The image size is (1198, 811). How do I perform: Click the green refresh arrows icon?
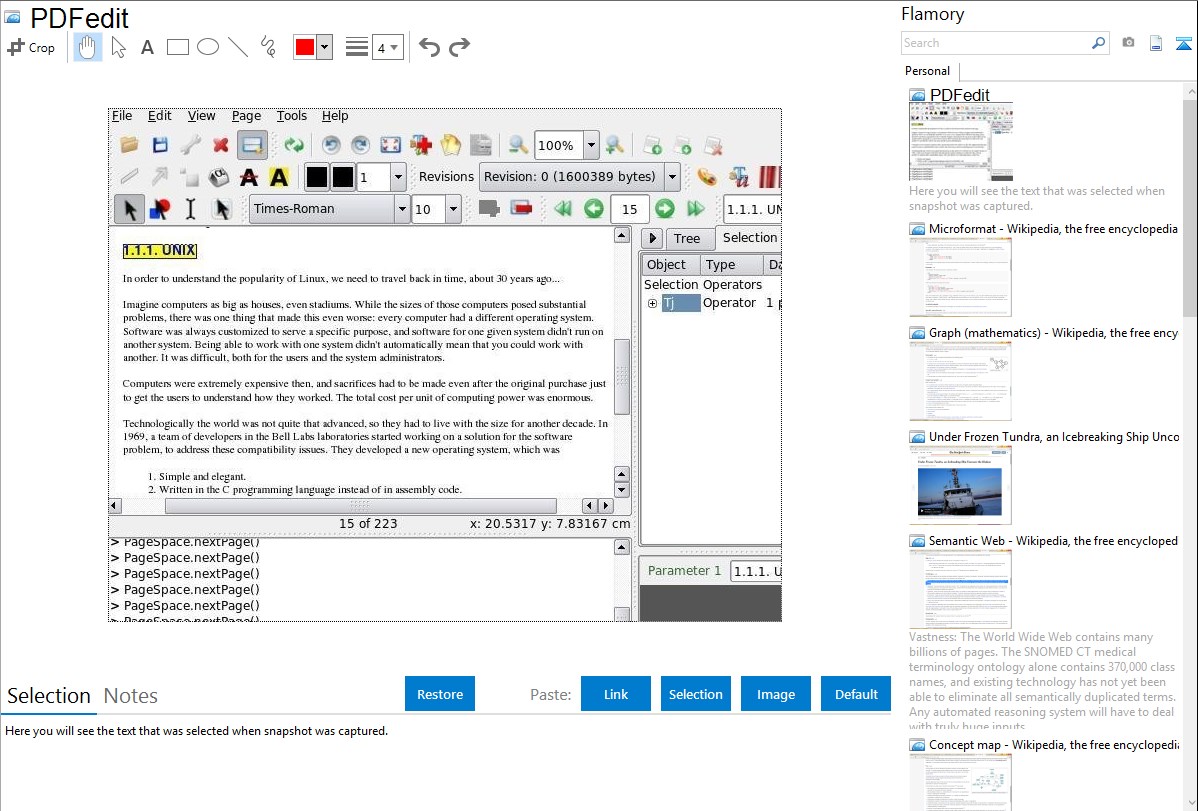(x=294, y=144)
